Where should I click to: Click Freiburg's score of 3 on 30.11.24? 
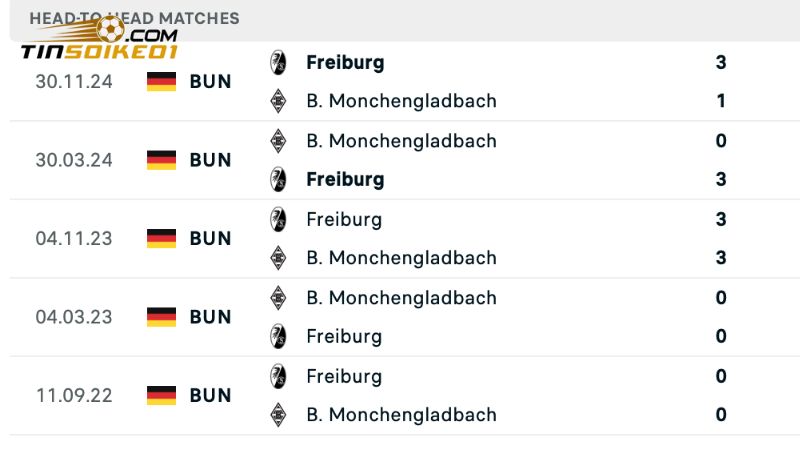click(721, 62)
